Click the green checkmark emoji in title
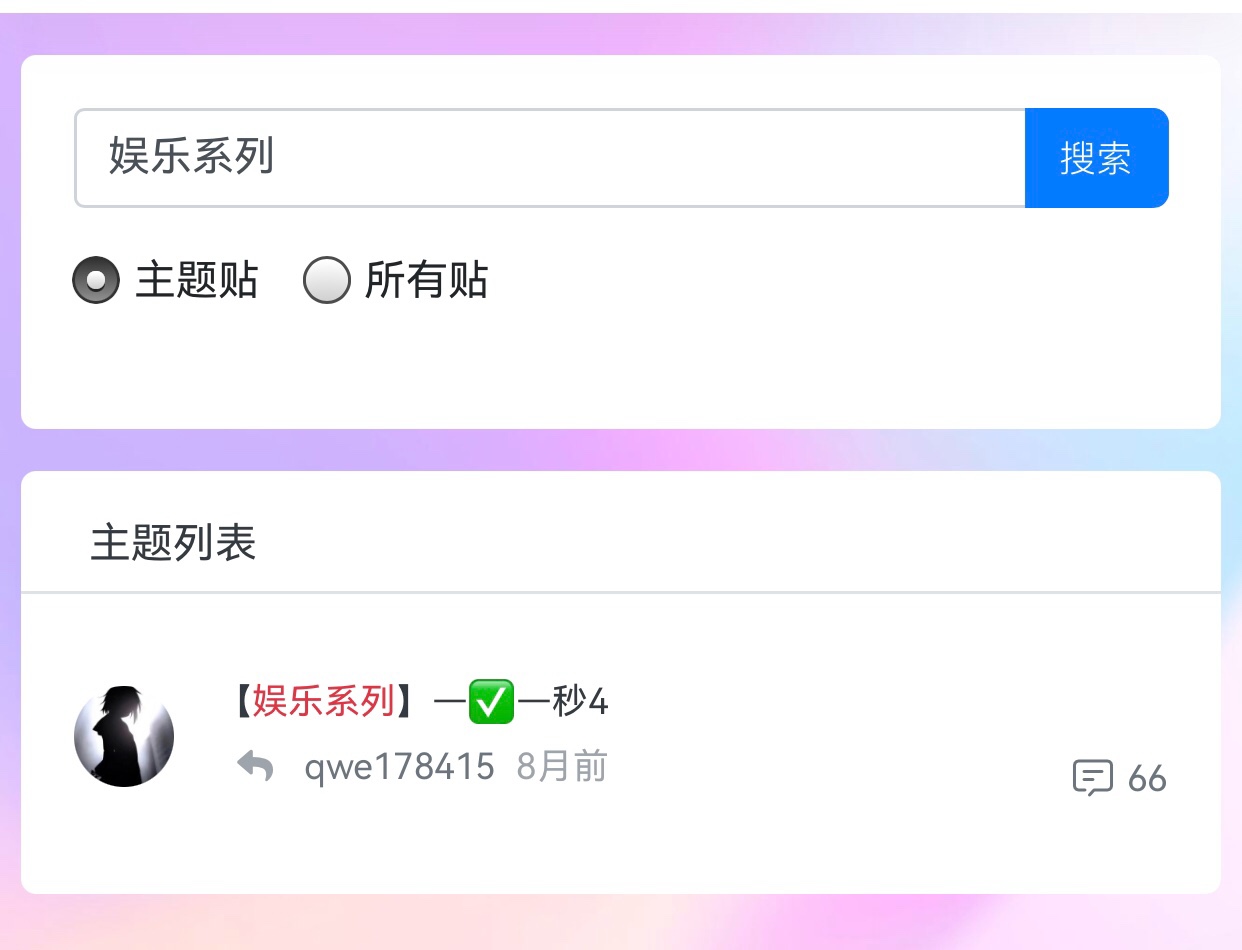This screenshot has width=1242, height=950. pyautogui.click(x=491, y=702)
